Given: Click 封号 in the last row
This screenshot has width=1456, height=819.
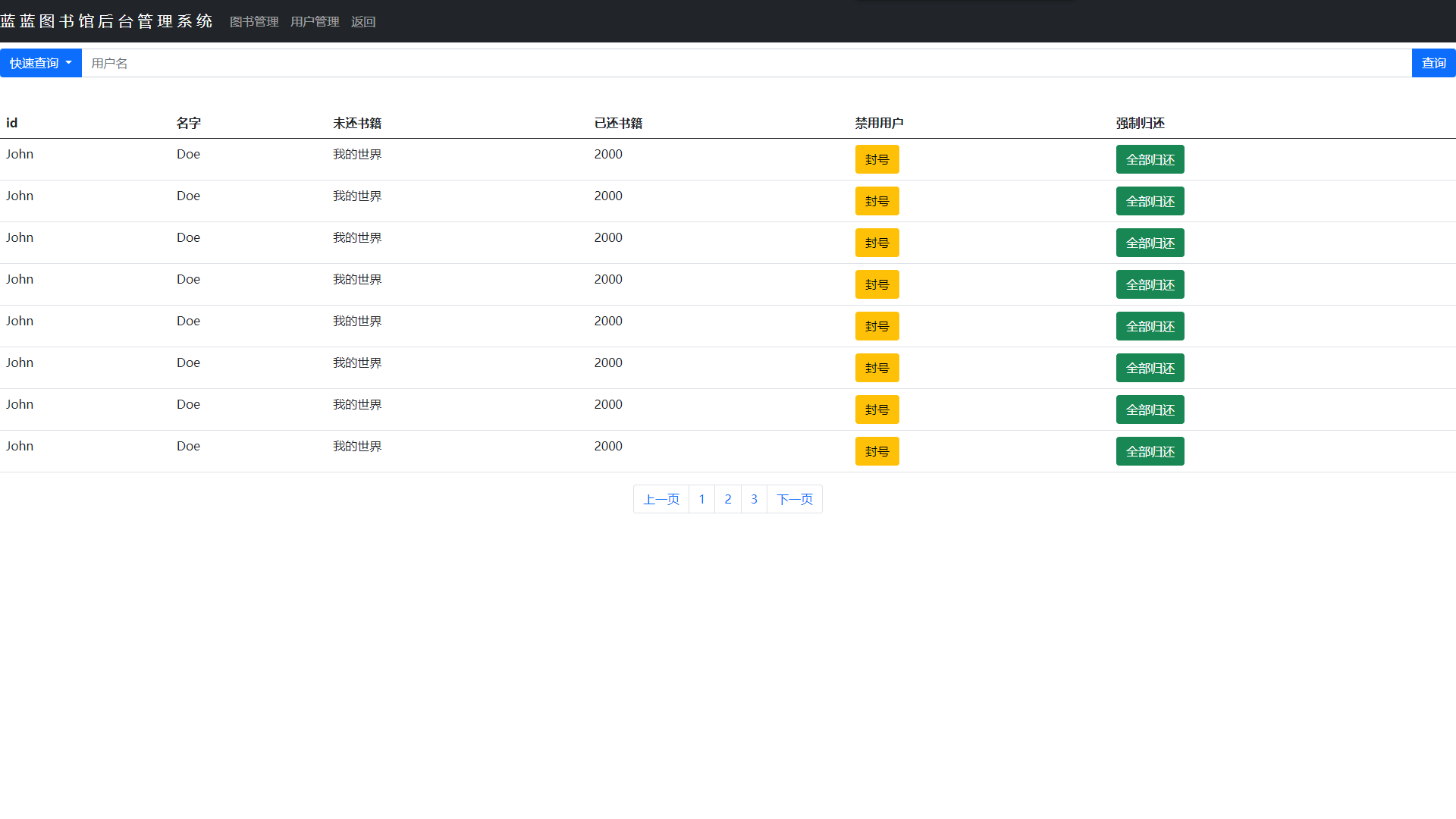Looking at the screenshot, I should (x=877, y=451).
